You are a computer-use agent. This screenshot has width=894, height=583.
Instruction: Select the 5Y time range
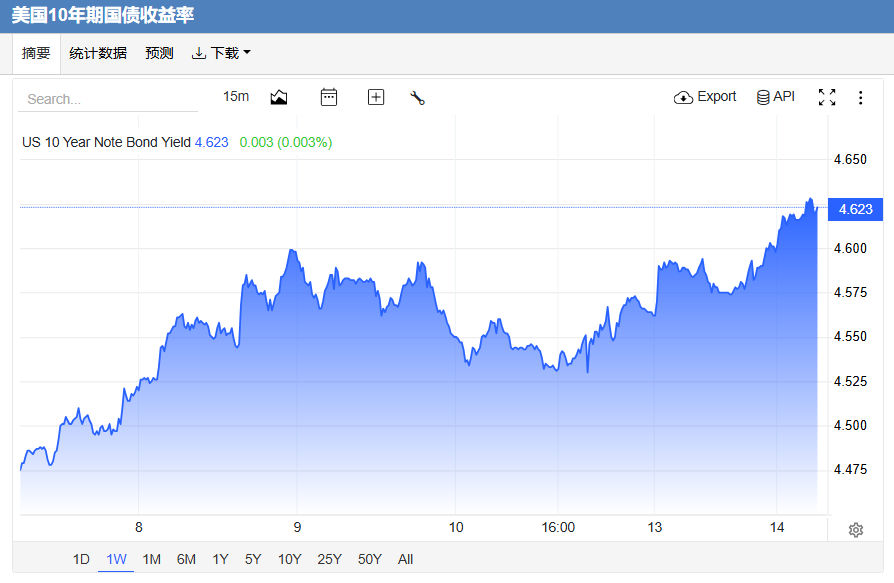tap(253, 559)
